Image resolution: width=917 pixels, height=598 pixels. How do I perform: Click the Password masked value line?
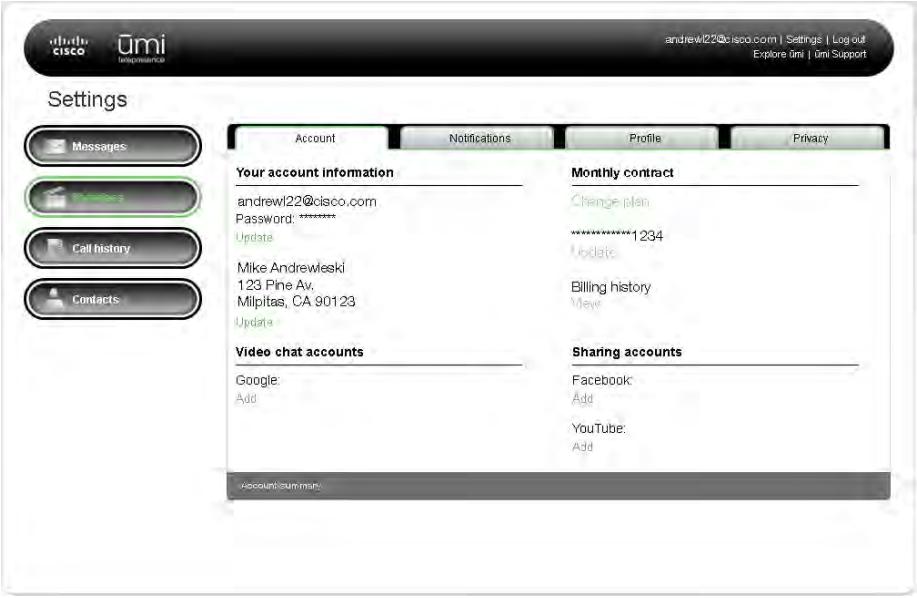(285, 219)
